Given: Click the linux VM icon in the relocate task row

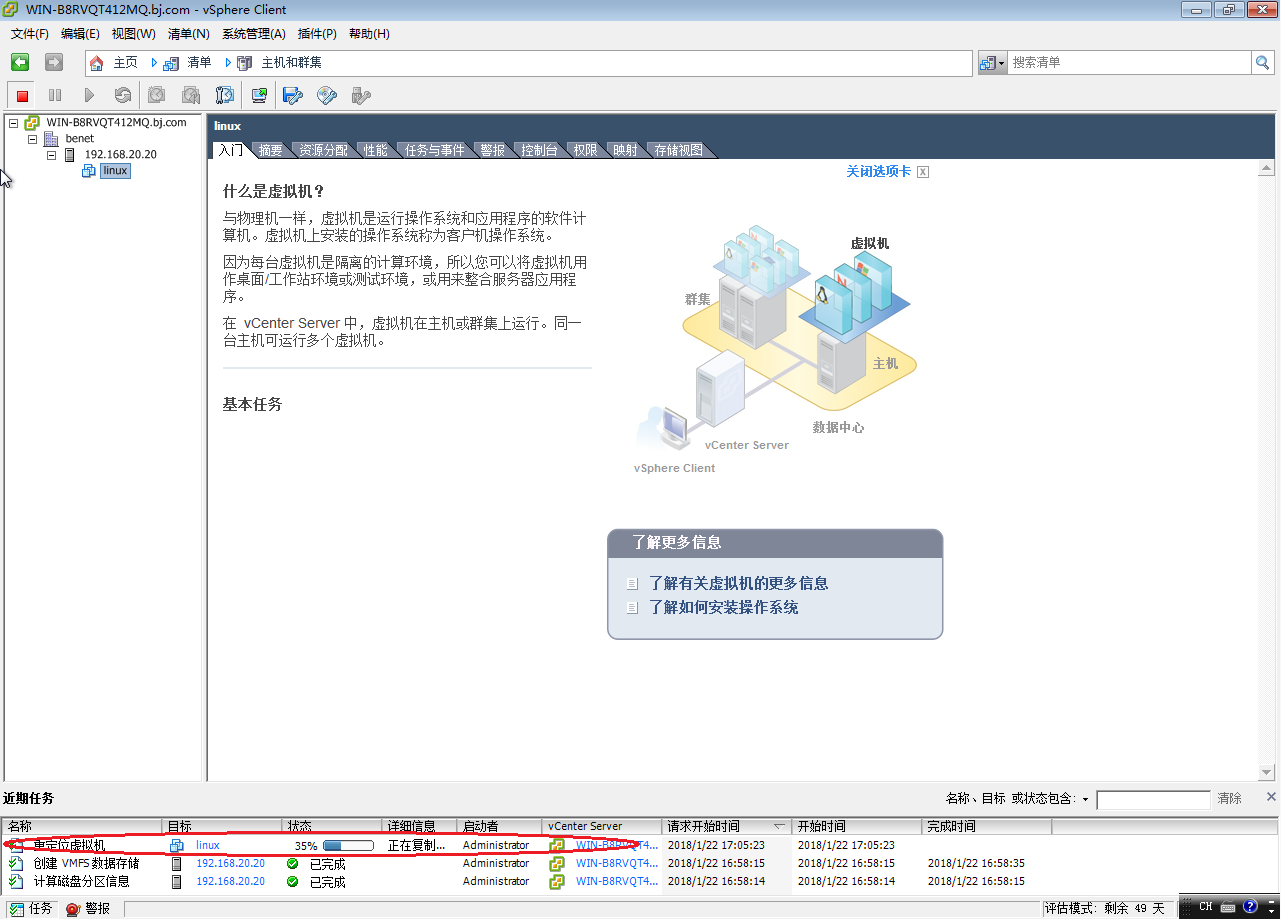Looking at the screenshot, I should click(177, 846).
